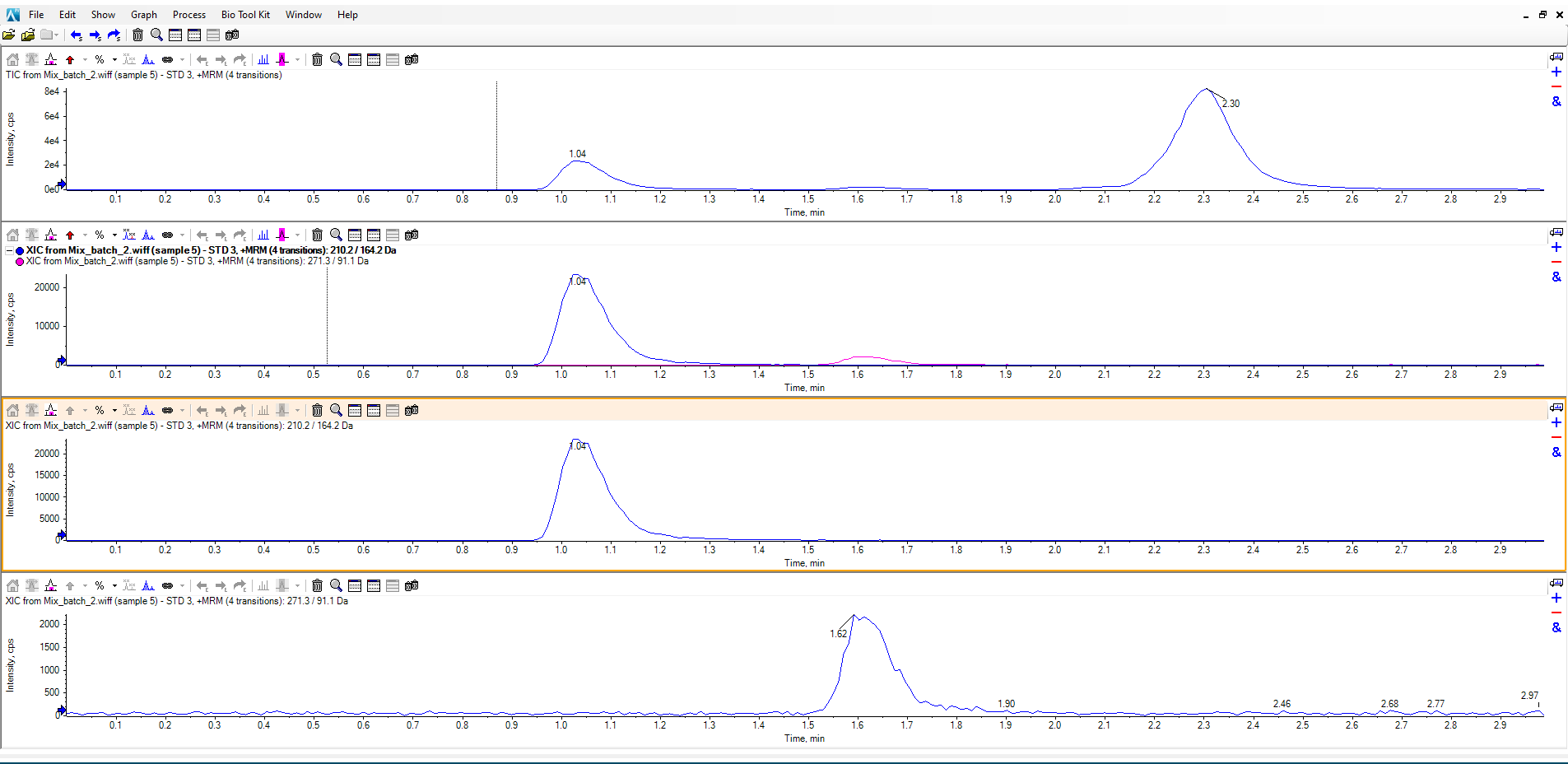
Task: Click the overlaid peaks icon in 210.2/164.2 XIC pane
Action: (148, 410)
